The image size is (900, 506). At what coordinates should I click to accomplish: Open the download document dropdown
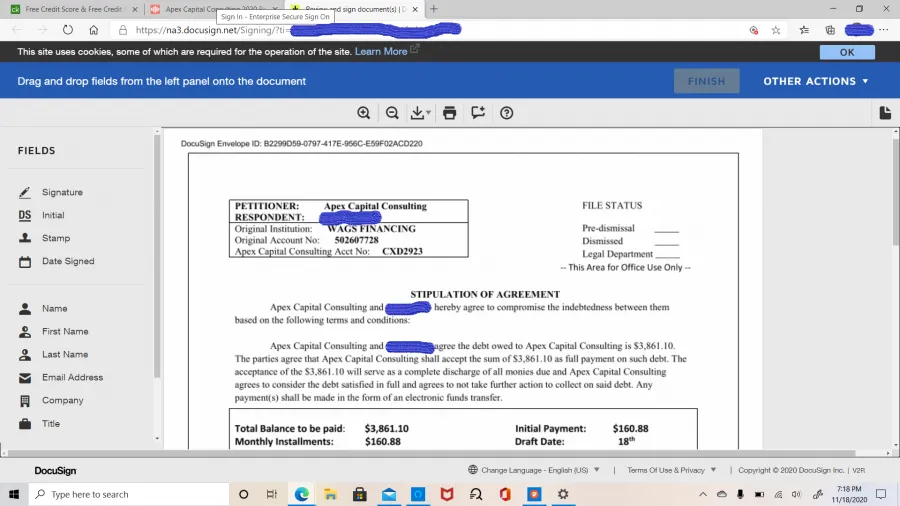[421, 113]
